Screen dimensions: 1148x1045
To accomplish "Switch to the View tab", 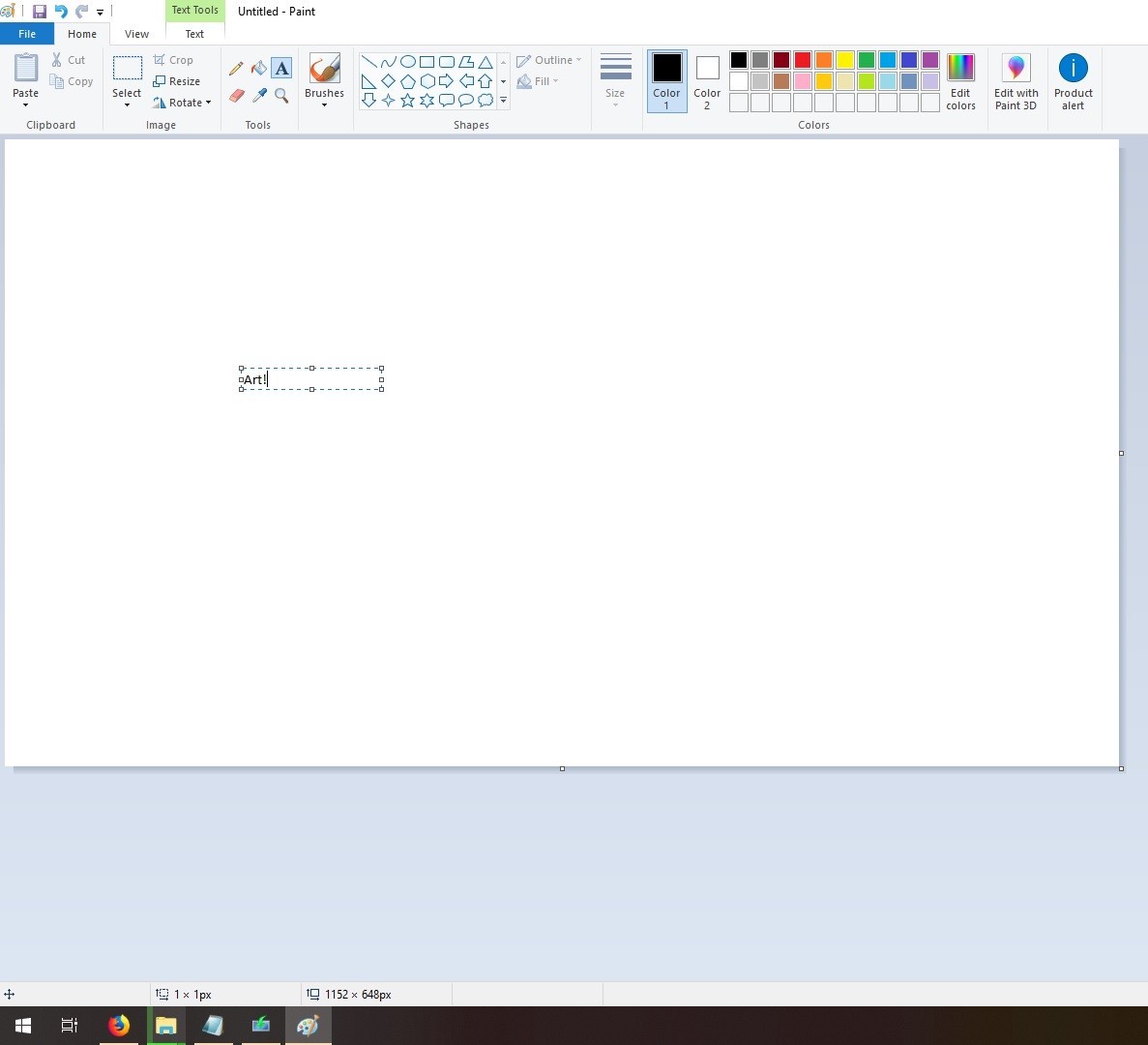I will click(x=137, y=34).
